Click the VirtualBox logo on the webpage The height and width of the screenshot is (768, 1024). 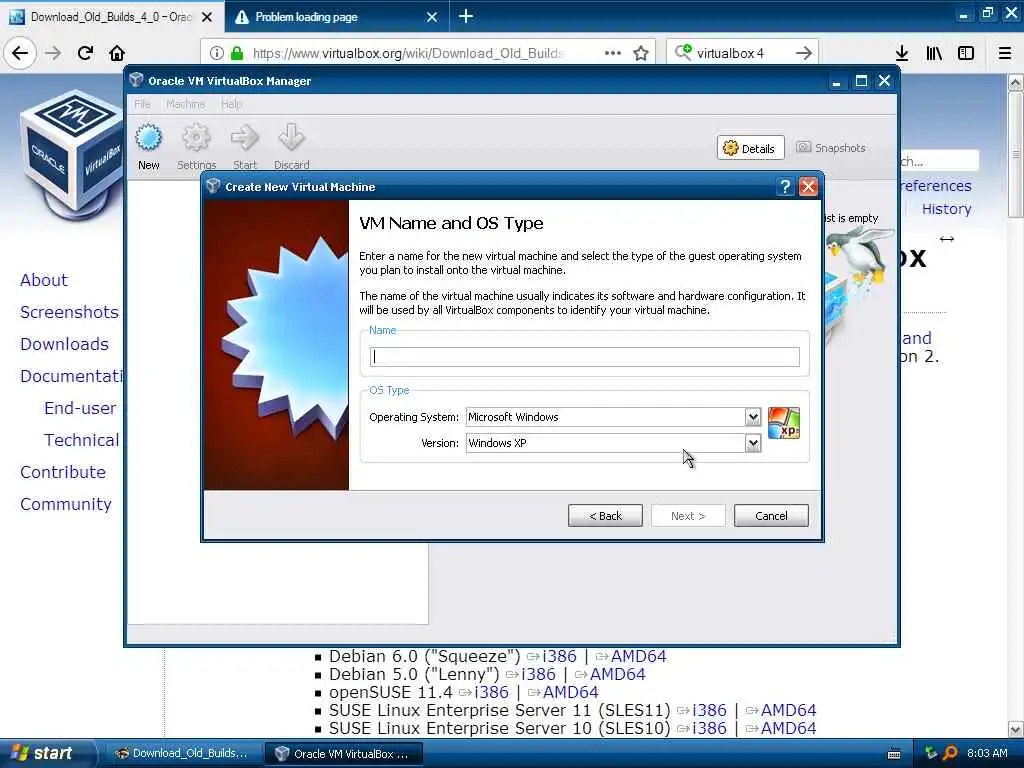tap(71, 157)
